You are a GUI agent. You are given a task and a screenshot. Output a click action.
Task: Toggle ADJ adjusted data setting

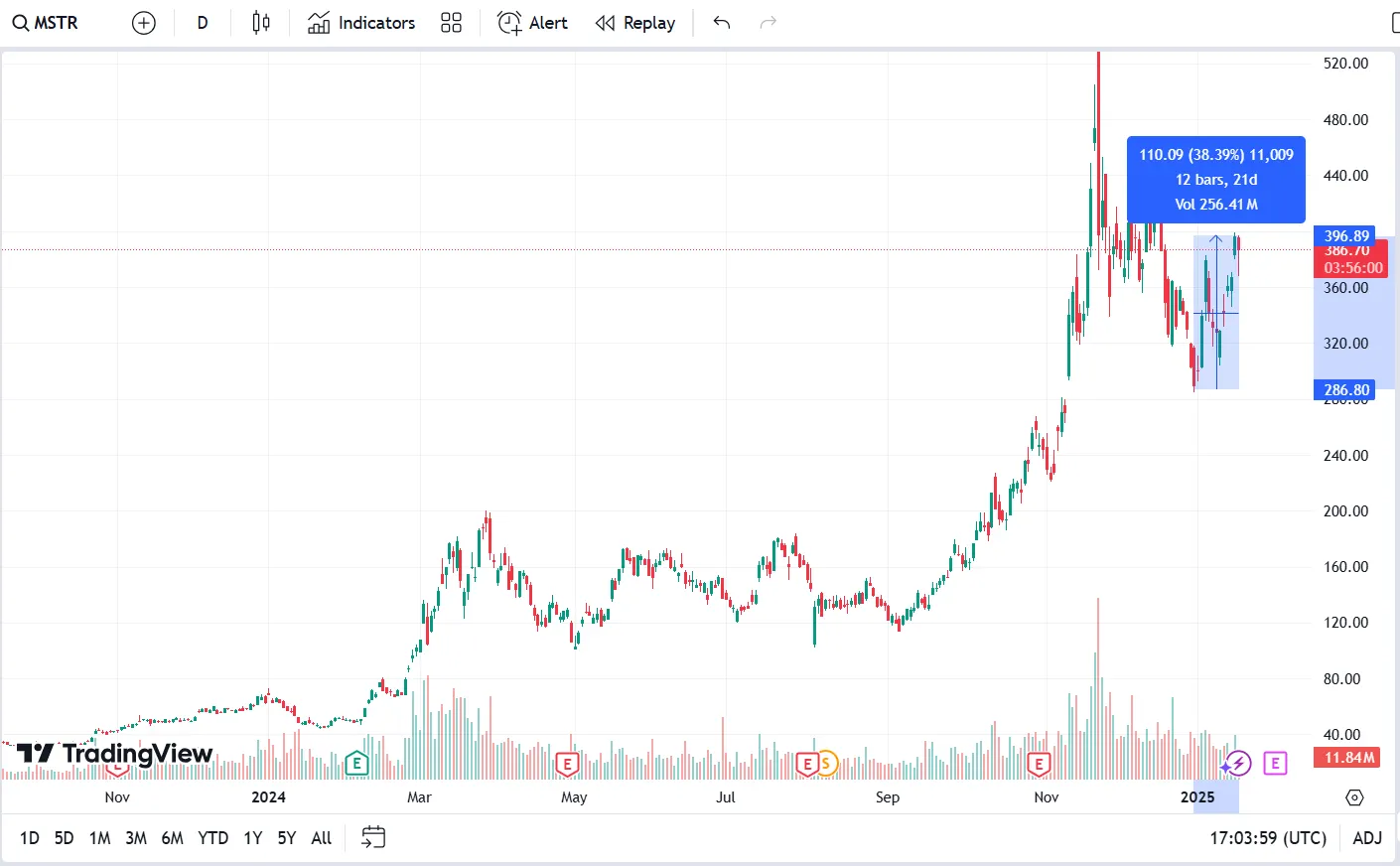point(1367,838)
